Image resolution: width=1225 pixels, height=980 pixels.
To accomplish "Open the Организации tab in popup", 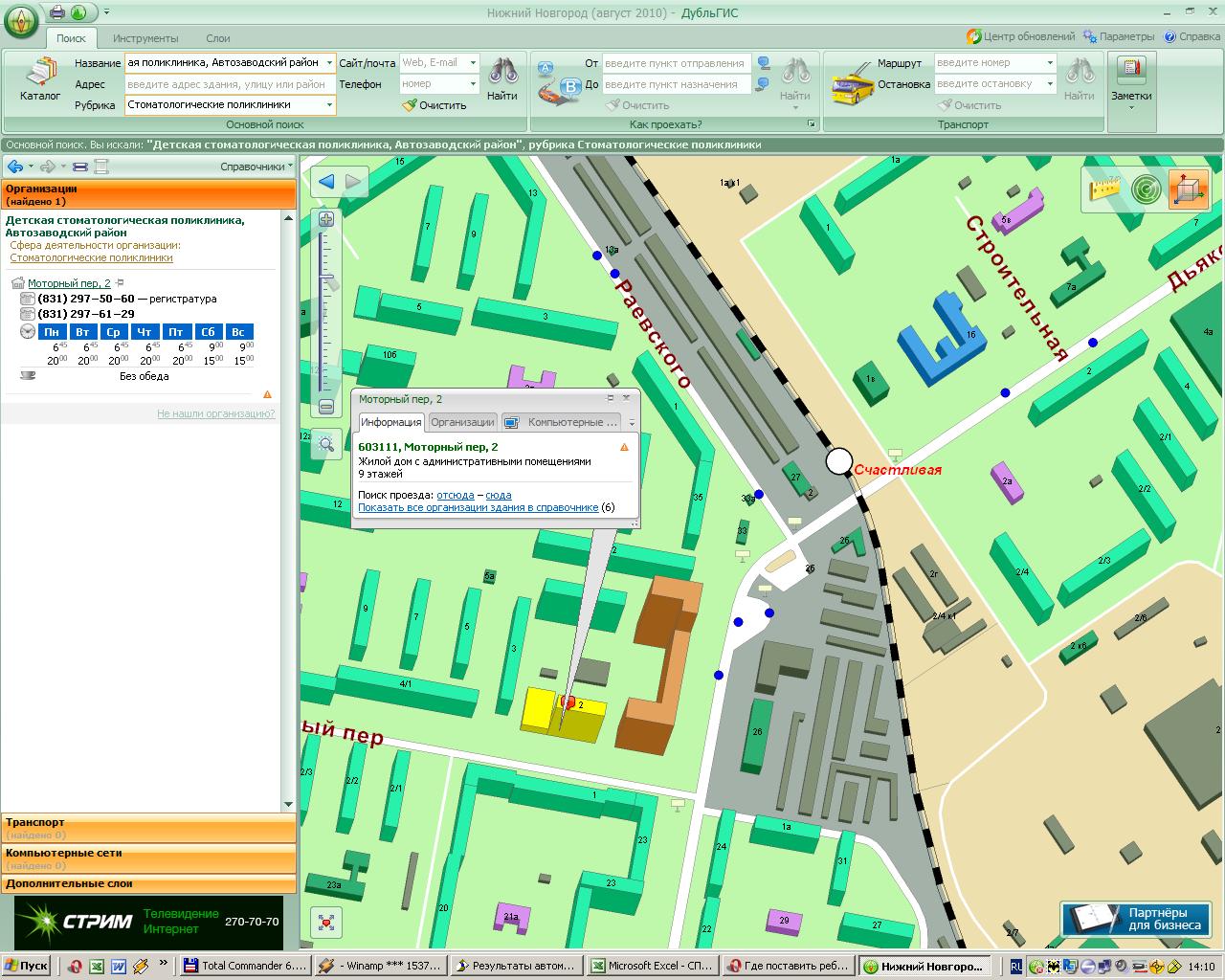I will 462,422.
